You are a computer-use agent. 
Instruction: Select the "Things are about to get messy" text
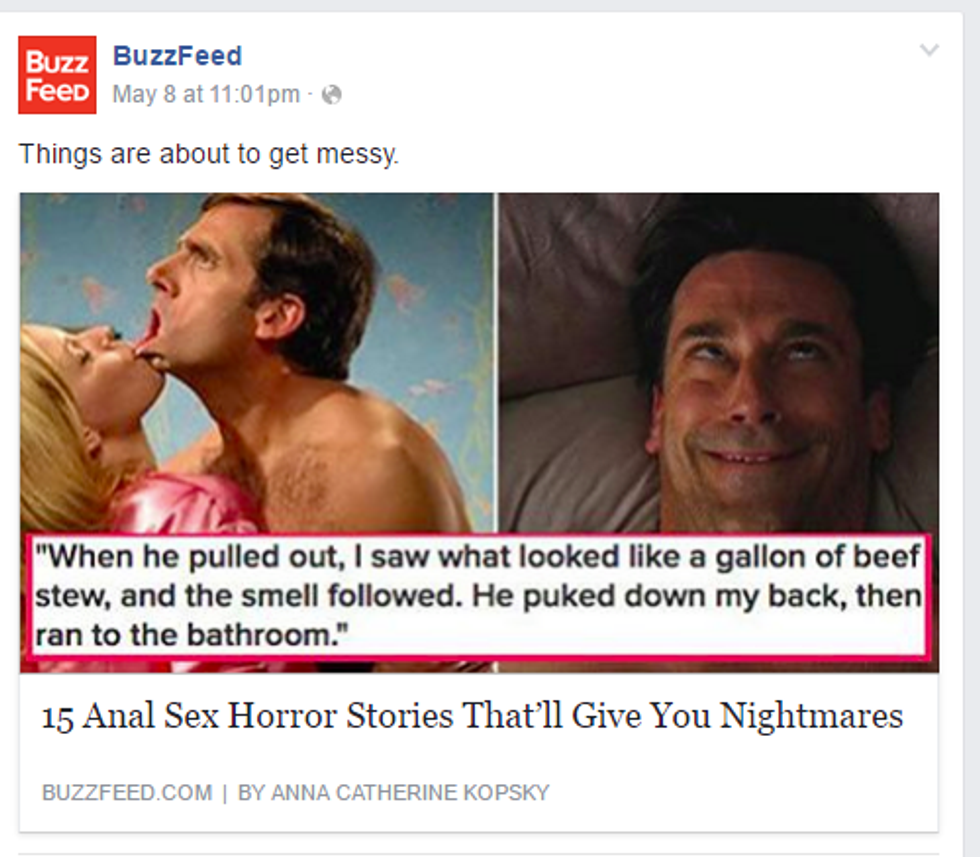click(208, 155)
